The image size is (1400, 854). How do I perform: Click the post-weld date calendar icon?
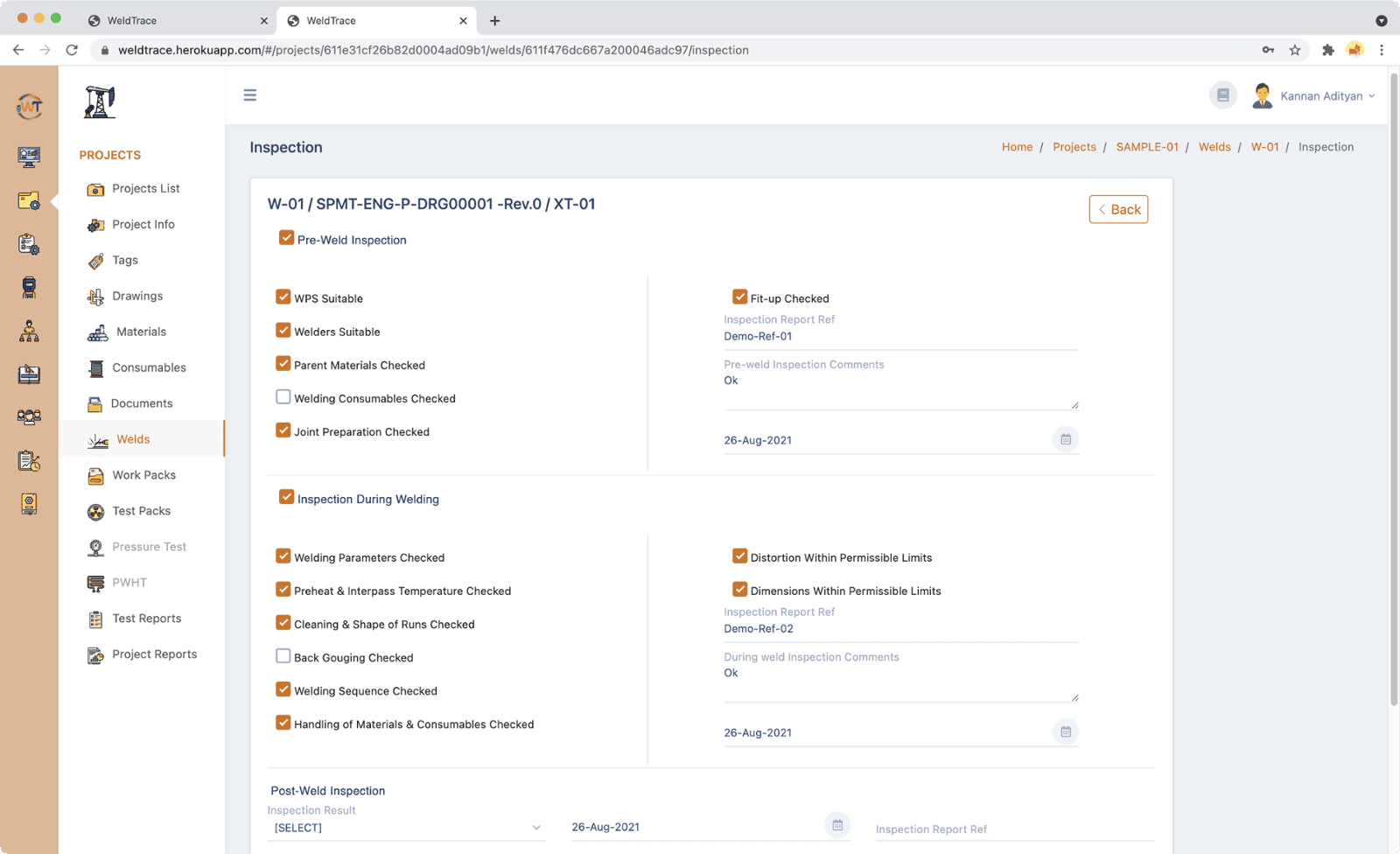click(x=837, y=825)
